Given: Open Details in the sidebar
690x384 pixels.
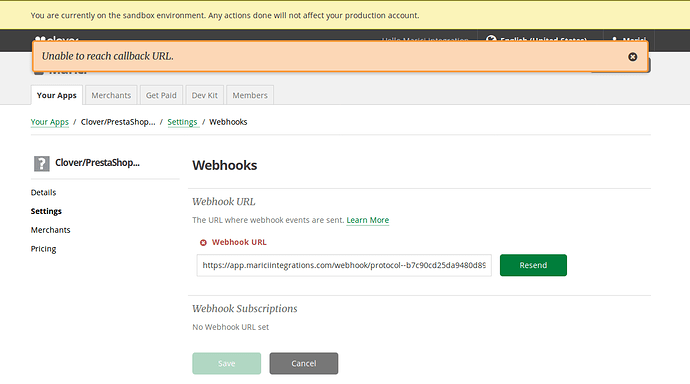Looking at the screenshot, I should click(x=44, y=192).
